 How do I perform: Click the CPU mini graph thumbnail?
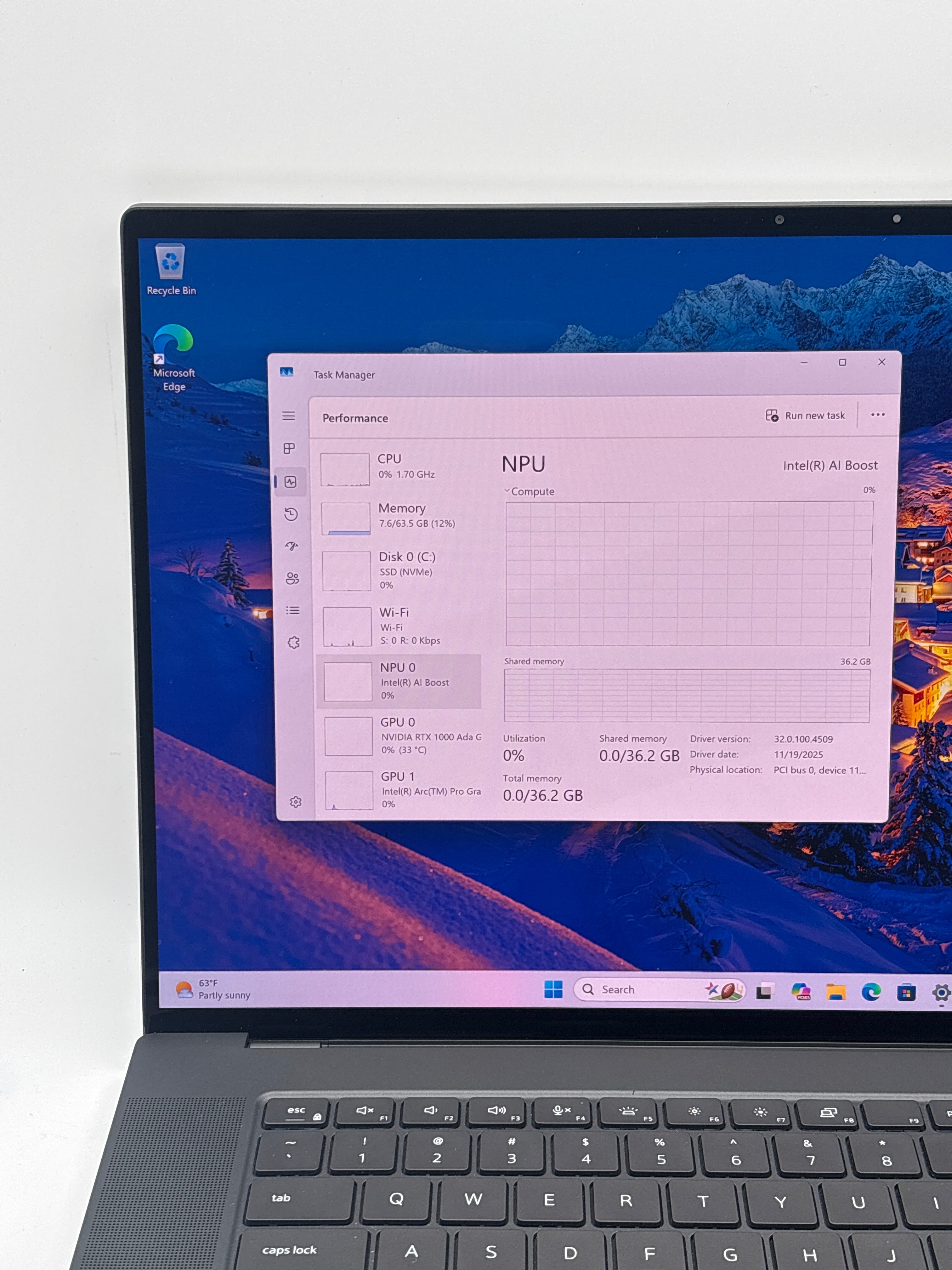point(345,470)
